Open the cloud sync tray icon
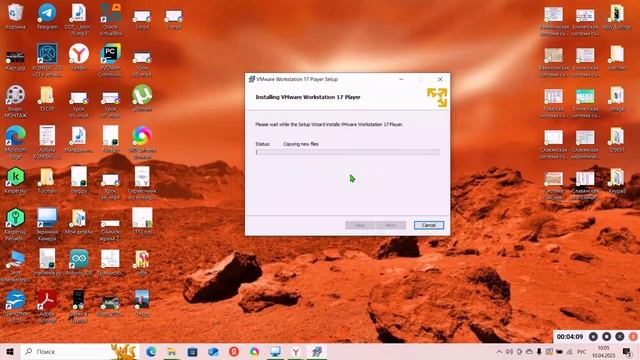 tap(529, 351)
